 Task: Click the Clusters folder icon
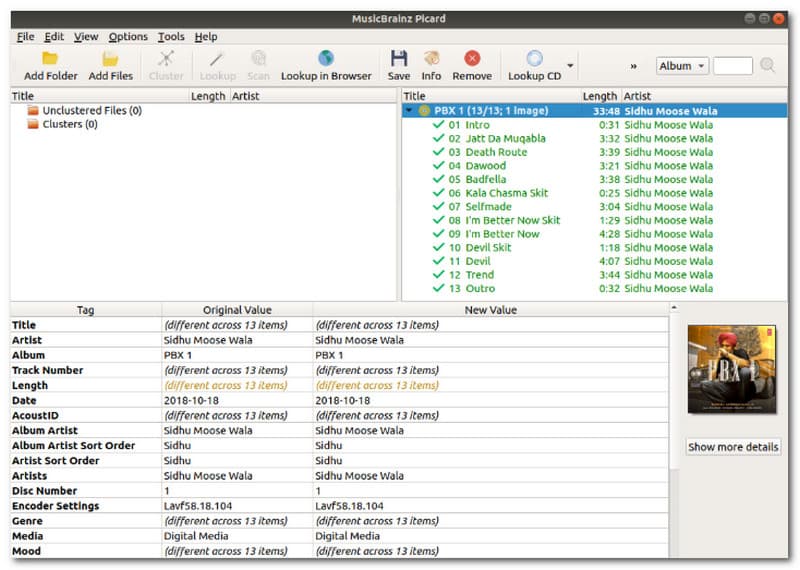click(x=33, y=124)
